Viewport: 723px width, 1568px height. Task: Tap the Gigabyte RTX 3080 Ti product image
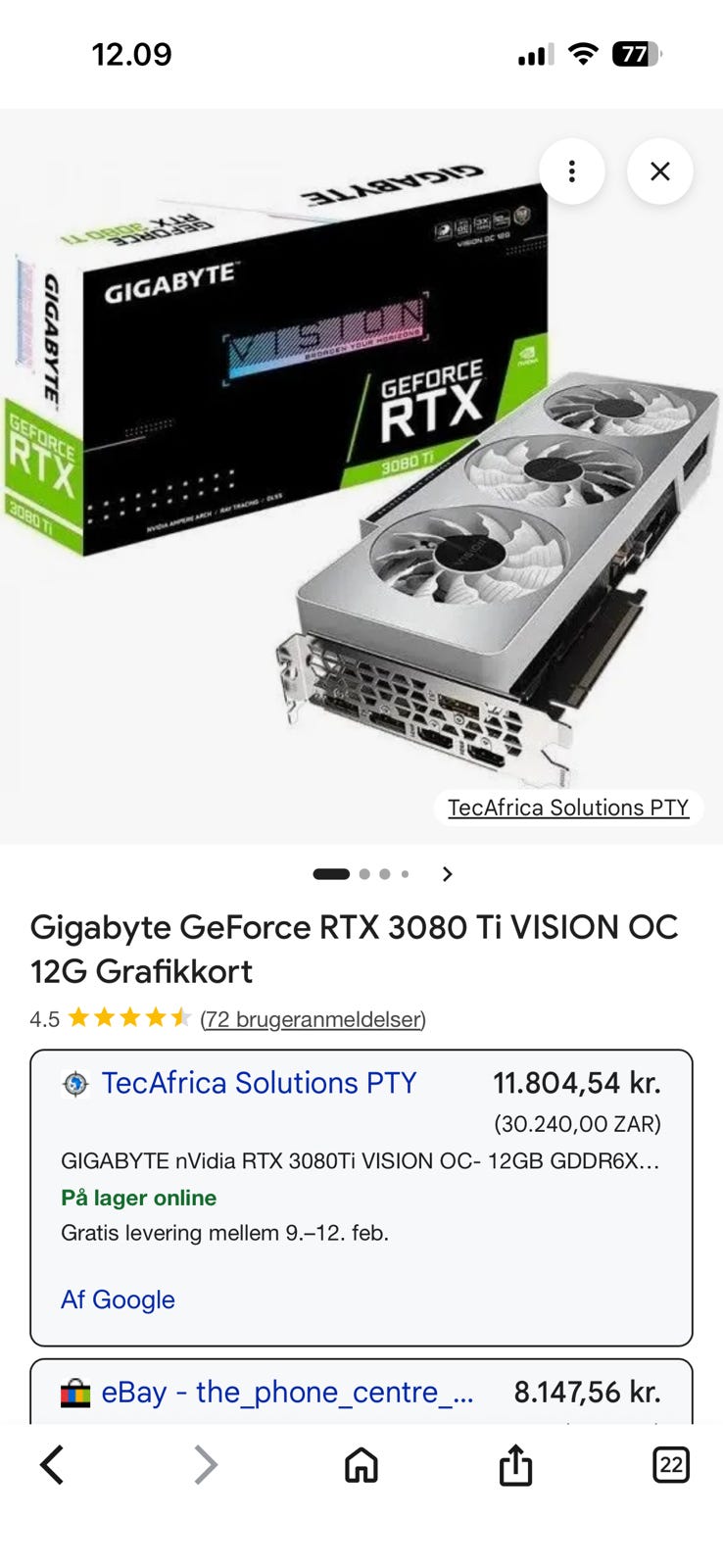(x=361, y=476)
